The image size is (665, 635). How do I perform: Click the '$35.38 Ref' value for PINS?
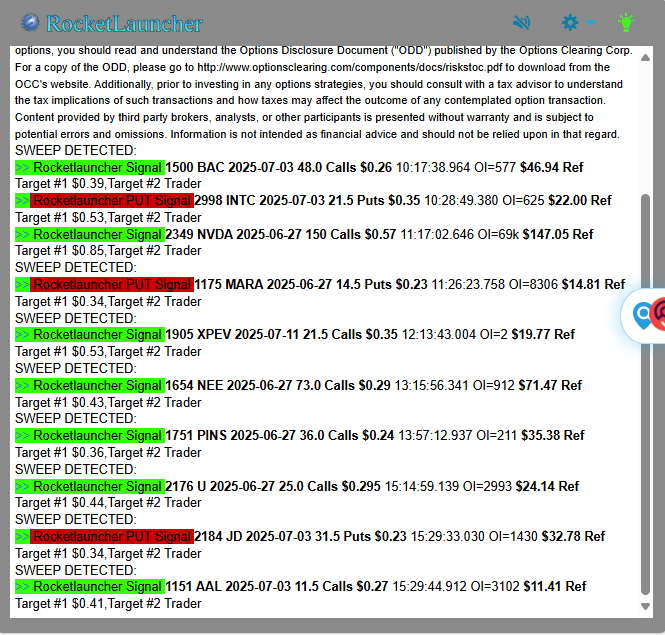[553, 436]
